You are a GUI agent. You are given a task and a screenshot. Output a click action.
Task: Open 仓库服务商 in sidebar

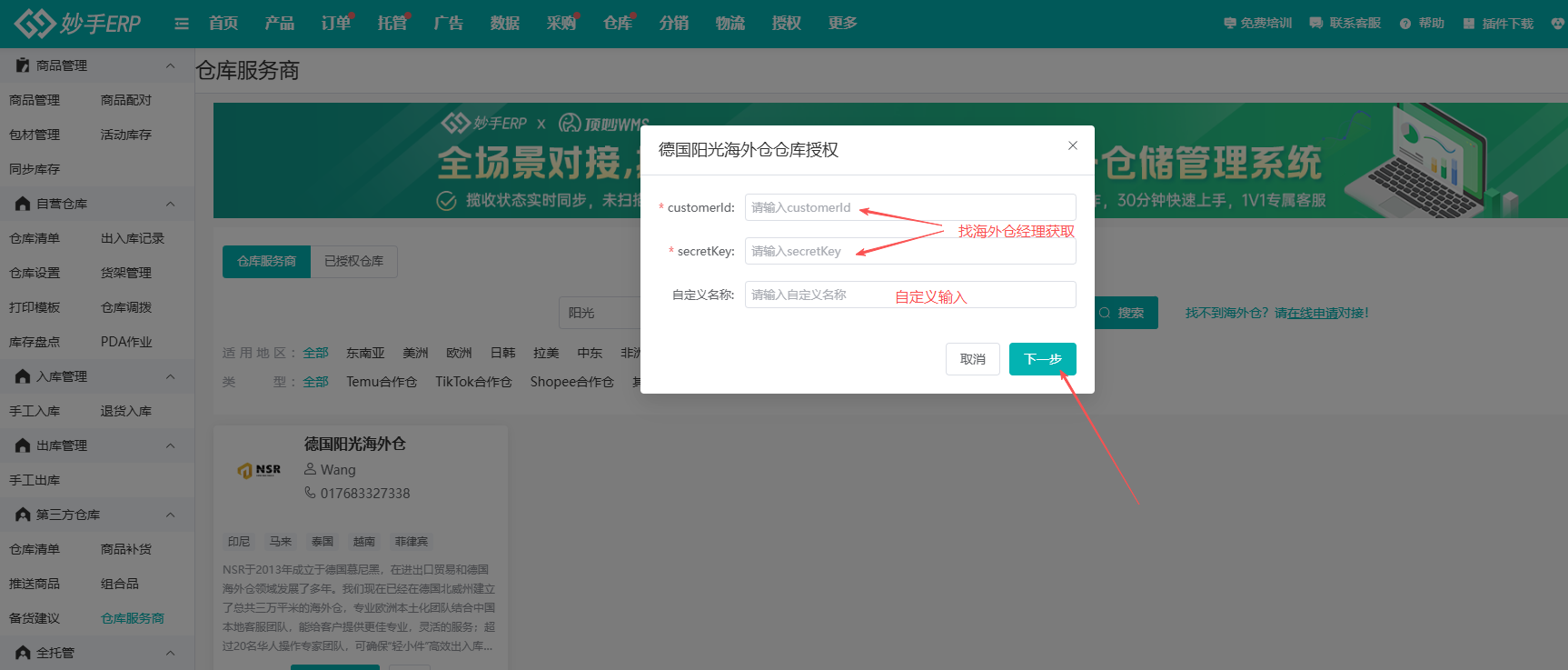pos(133,618)
